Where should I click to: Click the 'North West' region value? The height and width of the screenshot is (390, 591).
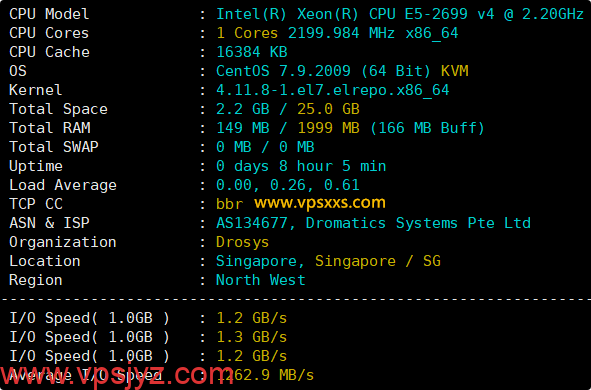pyautogui.click(x=260, y=280)
